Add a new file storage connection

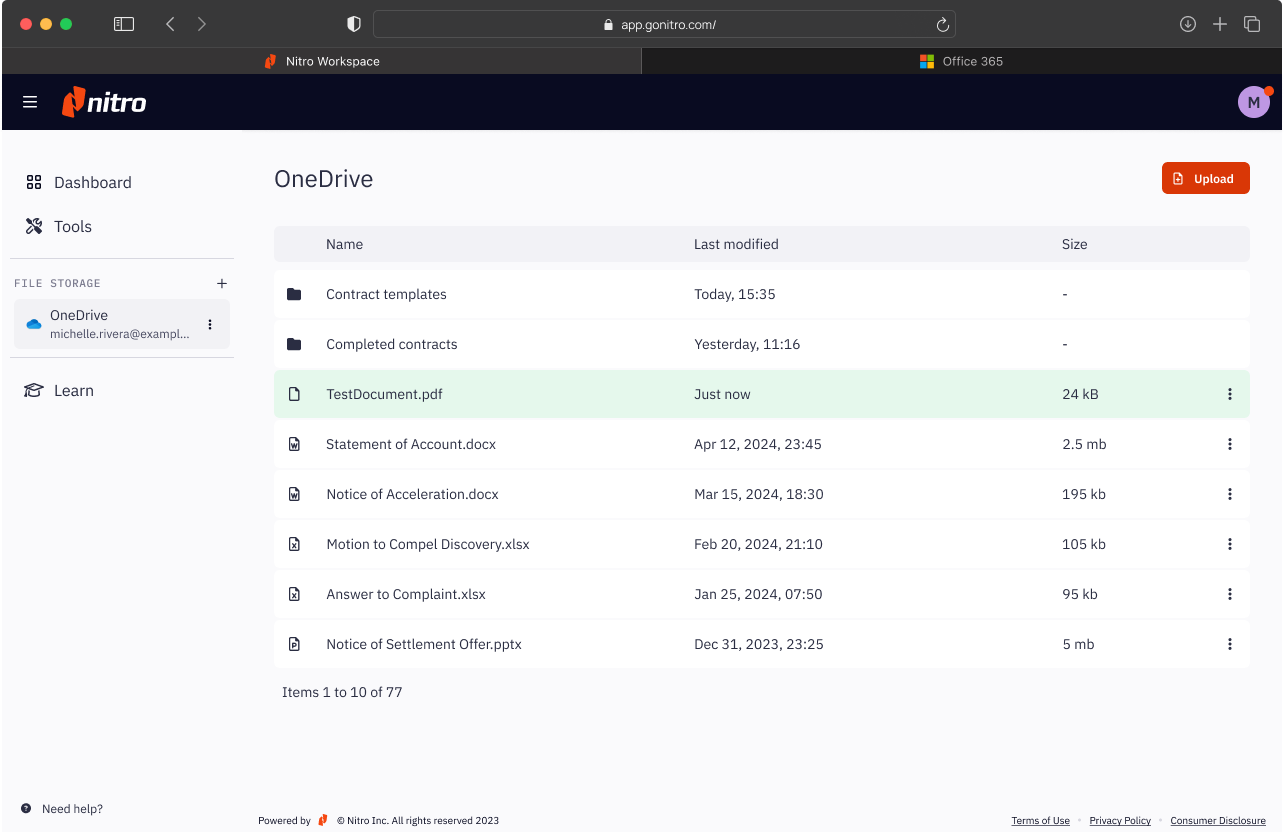coord(222,284)
